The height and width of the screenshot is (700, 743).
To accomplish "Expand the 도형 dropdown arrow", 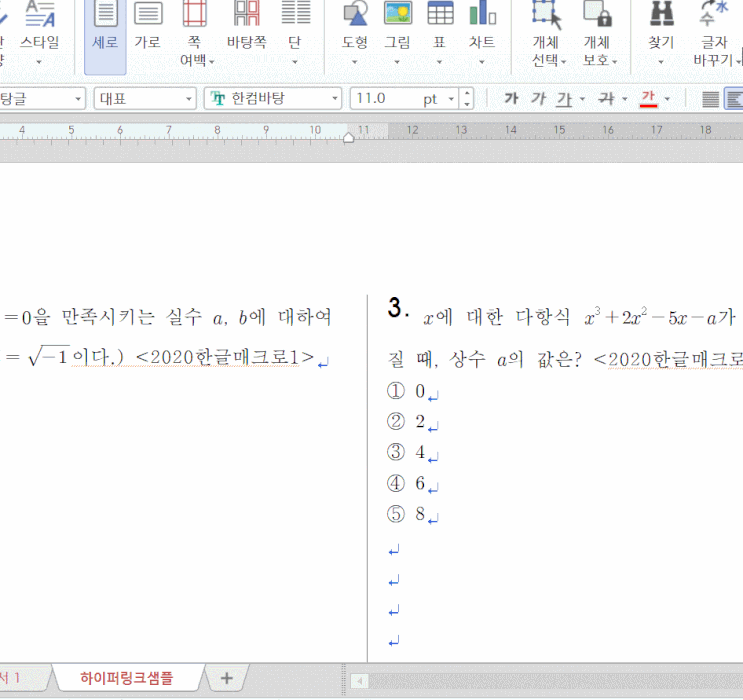I will click(x=354, y=62).
